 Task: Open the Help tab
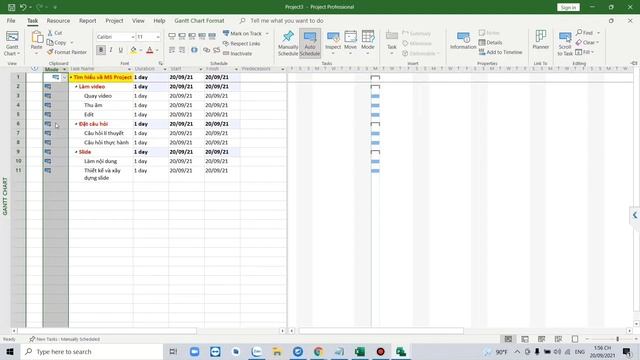[159, 20]
